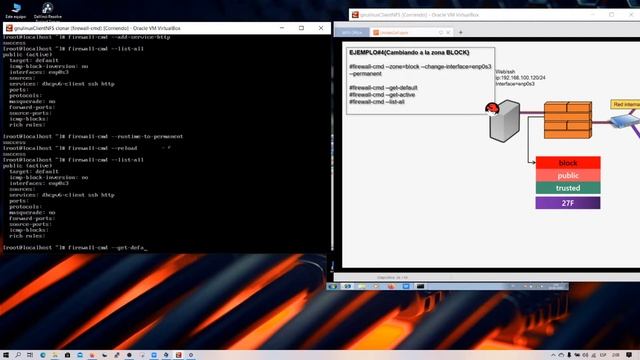
Task: Maximize the firewall-cmd VirtualBox window
Action: (x=301, y=28)
